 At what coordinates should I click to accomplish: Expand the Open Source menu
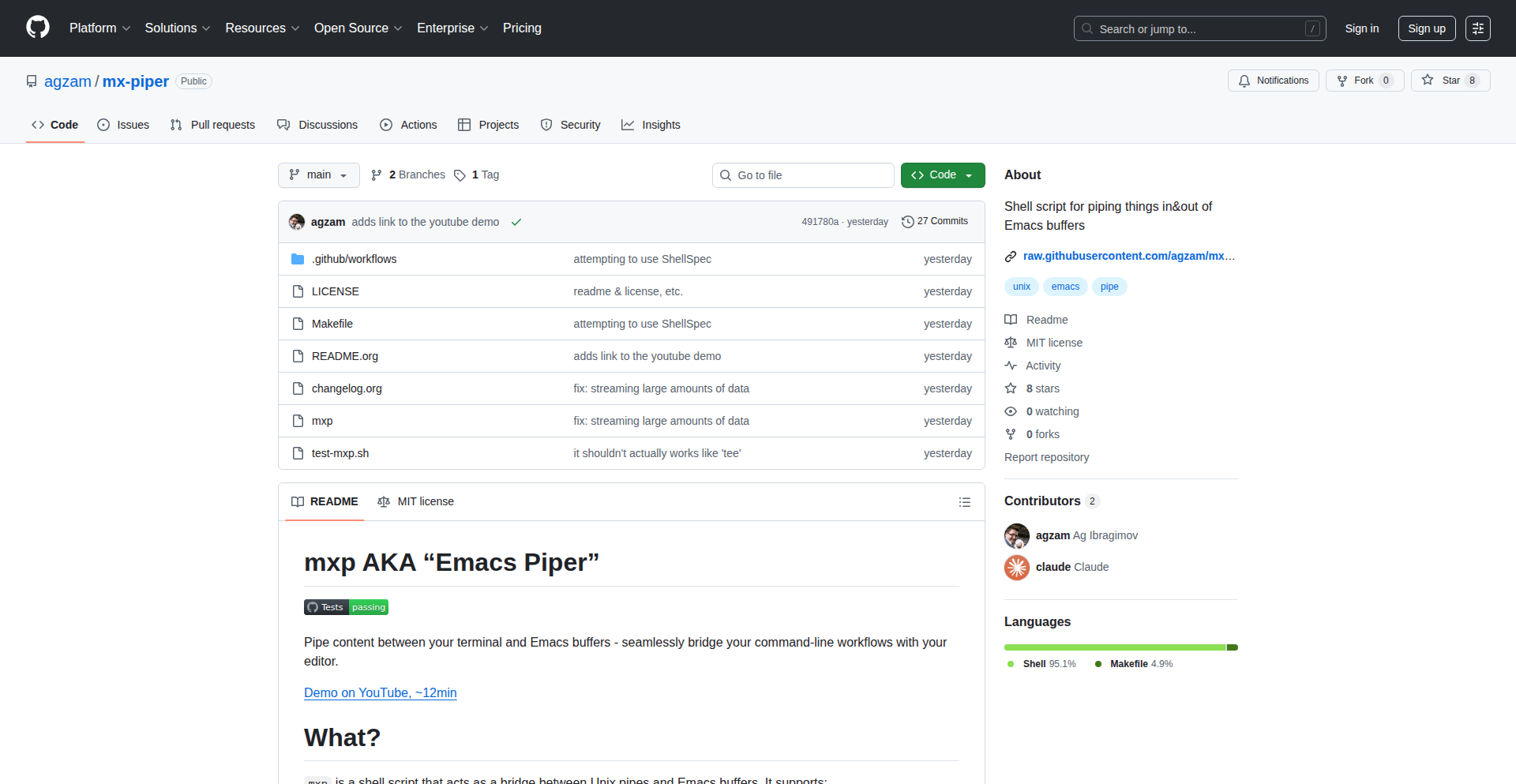point(358,28)
